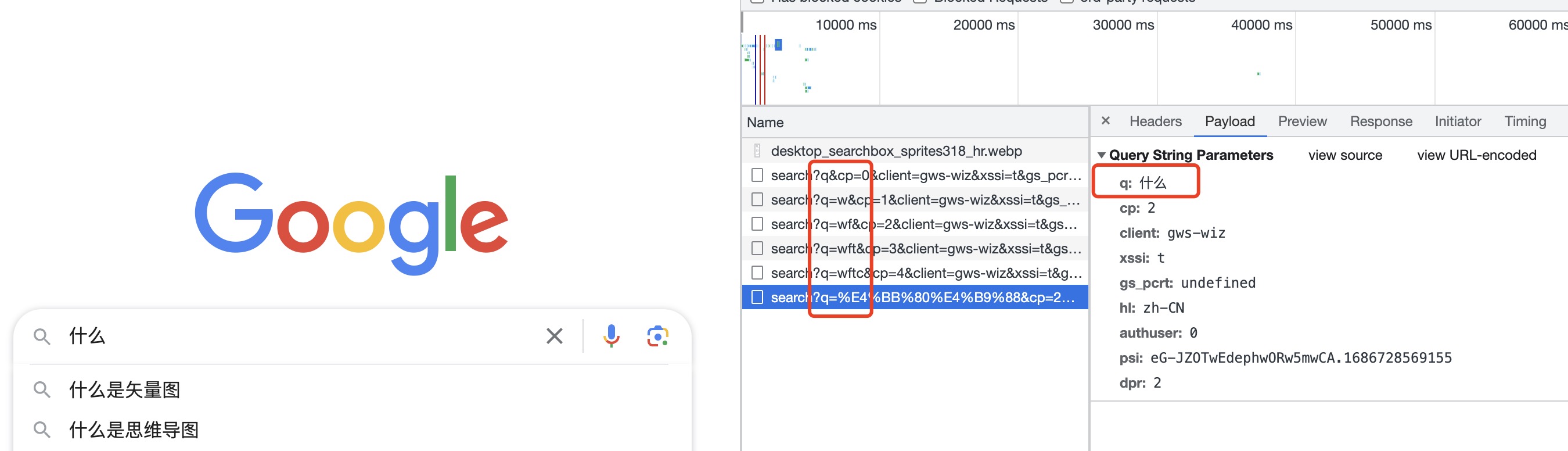The width and height of the screenshot is (1568, 451).
Task: Select request search?q&cp=0
Action: 915,175
